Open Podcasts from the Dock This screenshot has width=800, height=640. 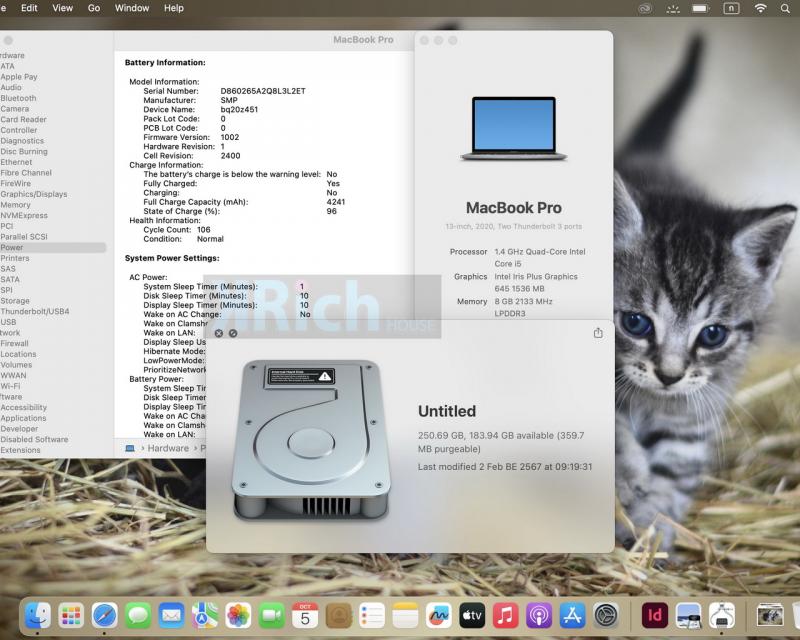tap(539, 616)
